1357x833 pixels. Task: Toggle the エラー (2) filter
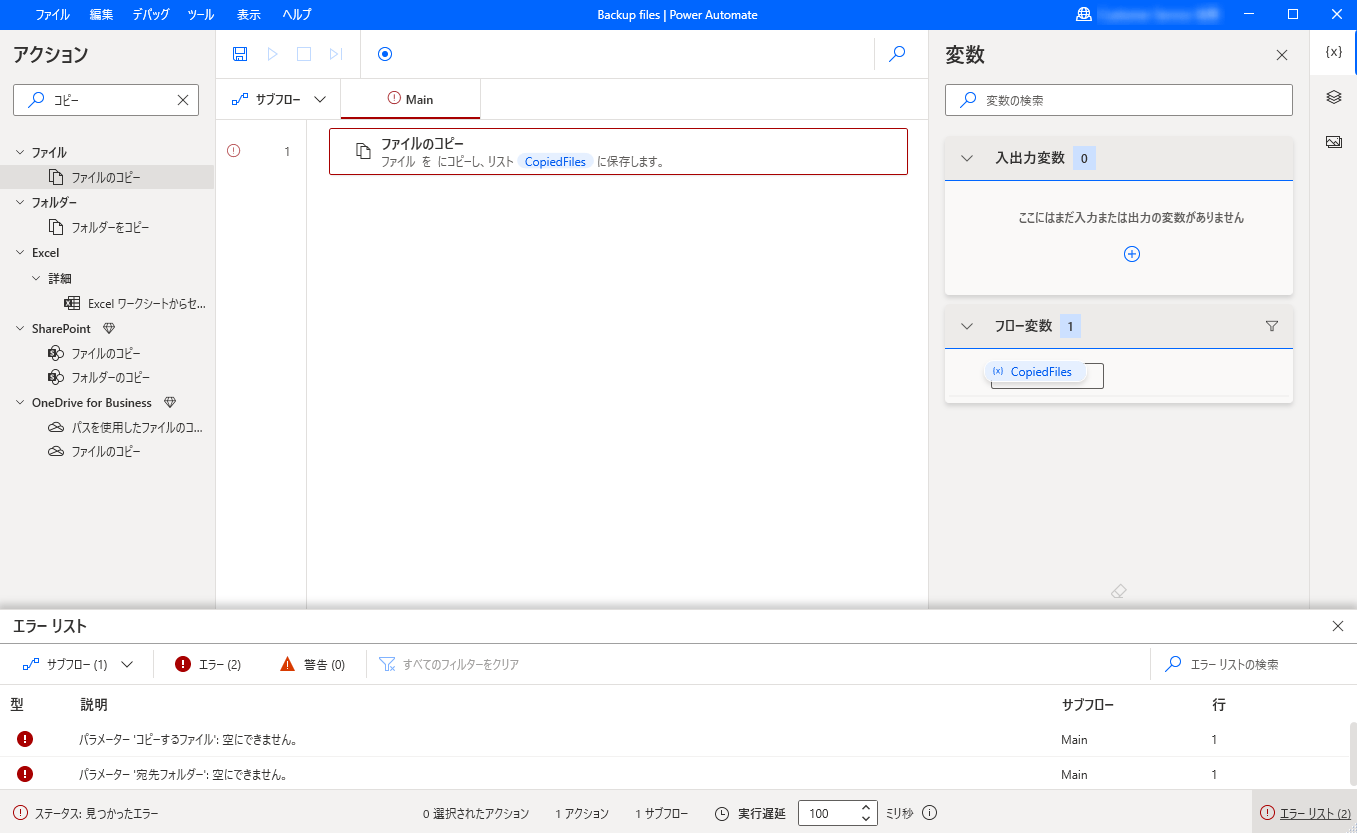coord(207,663)
